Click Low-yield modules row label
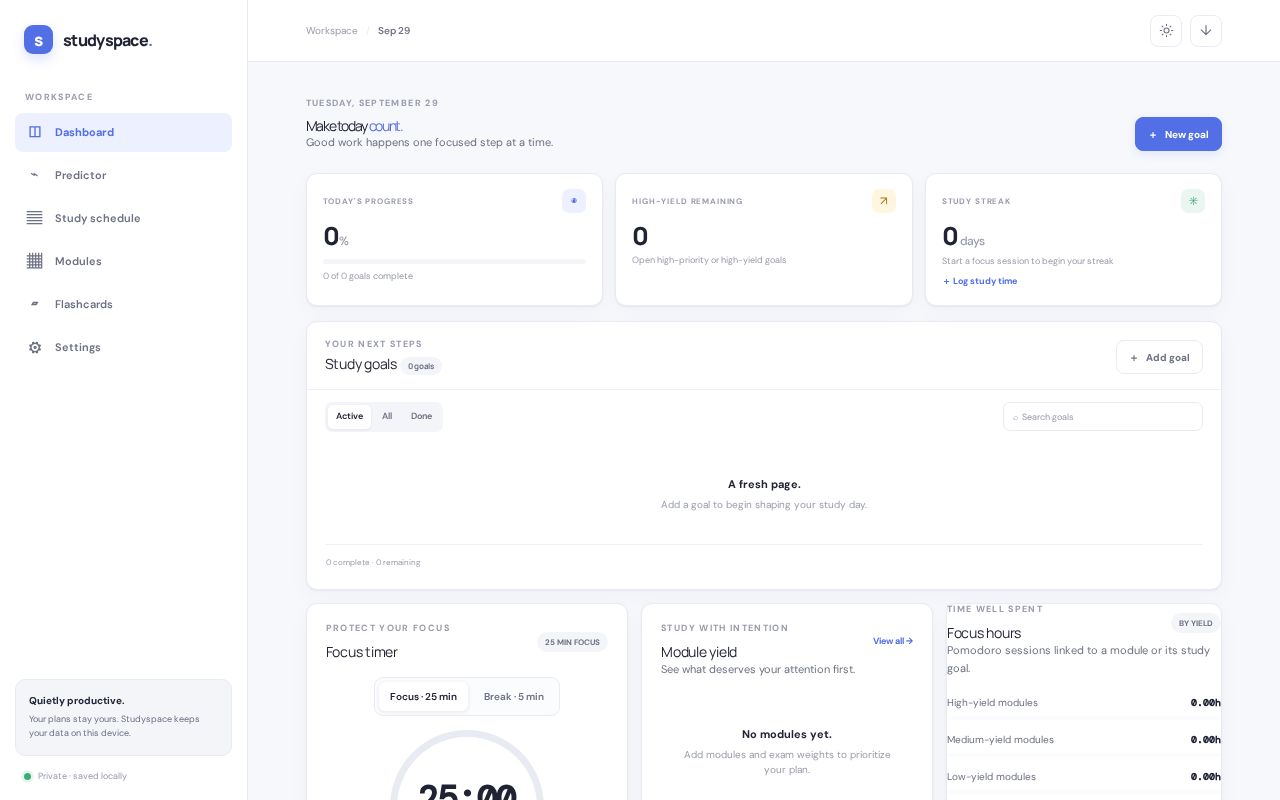This screenshot has height=800, width=1280. [991, 777]
